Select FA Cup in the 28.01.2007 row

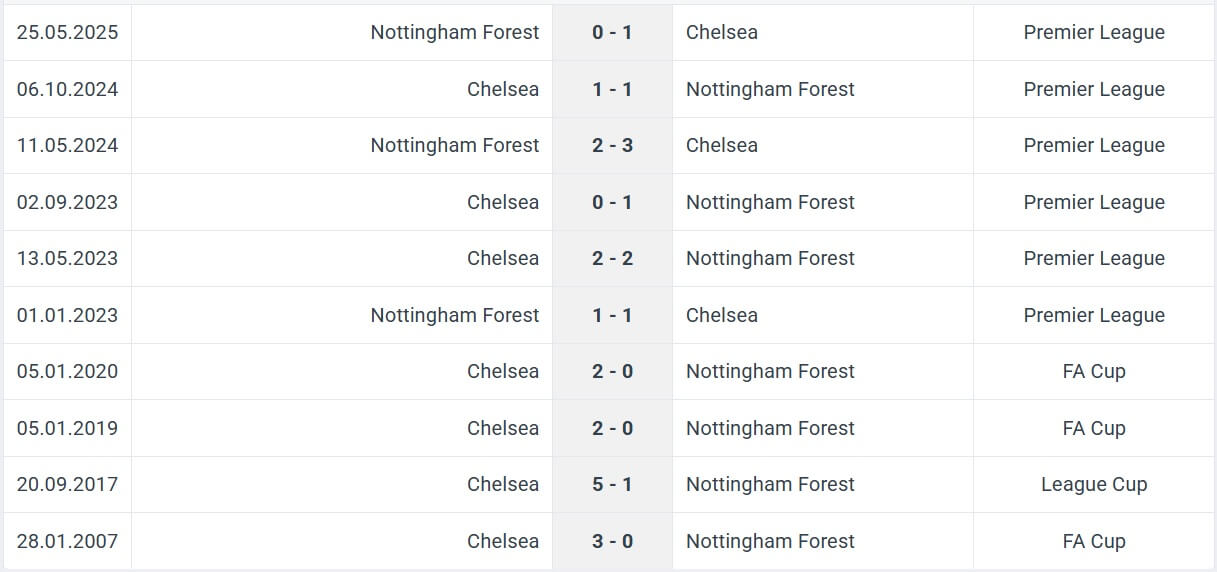click(1094, 541)
